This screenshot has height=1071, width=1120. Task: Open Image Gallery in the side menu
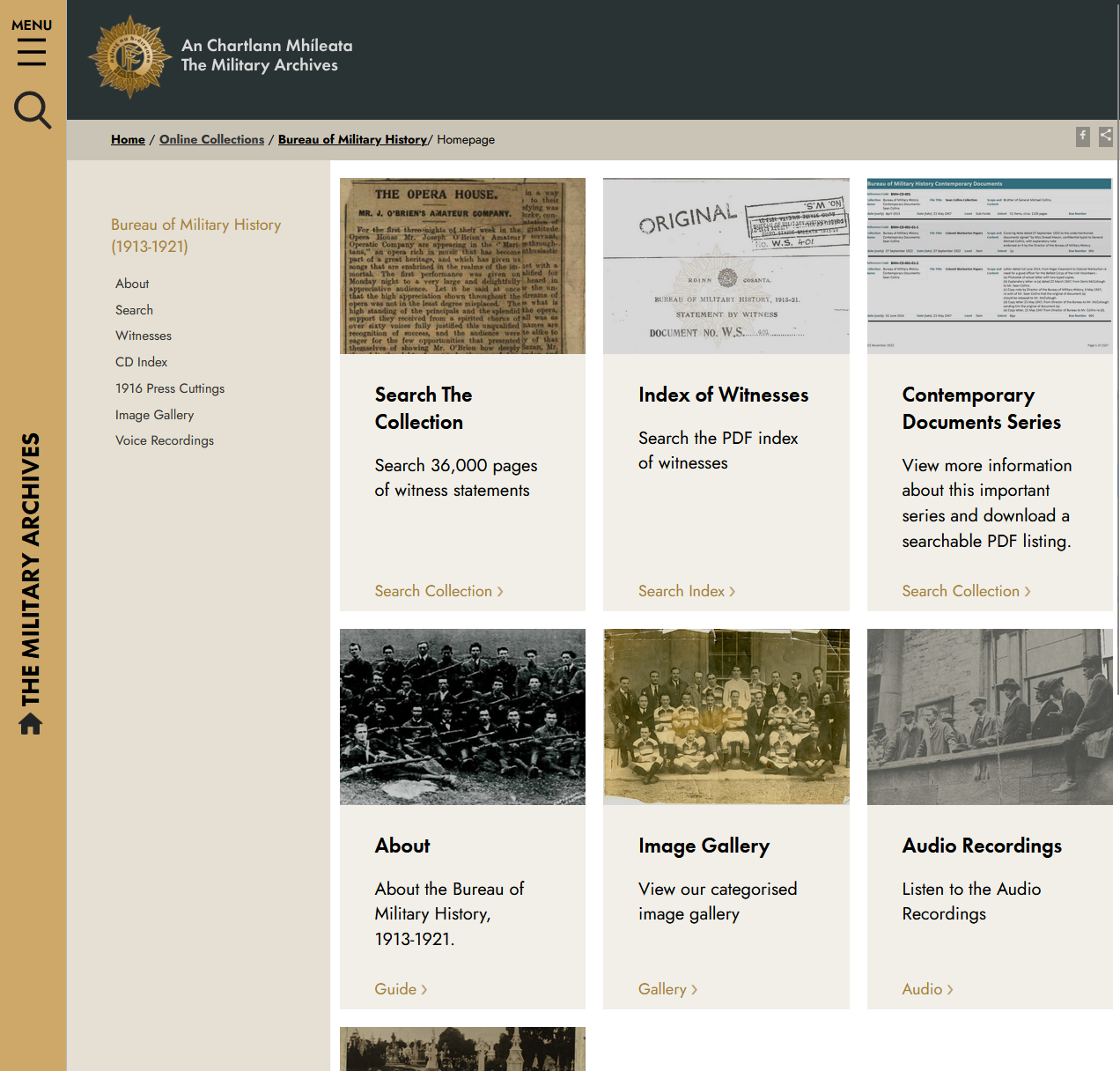(x=154, y=415)
